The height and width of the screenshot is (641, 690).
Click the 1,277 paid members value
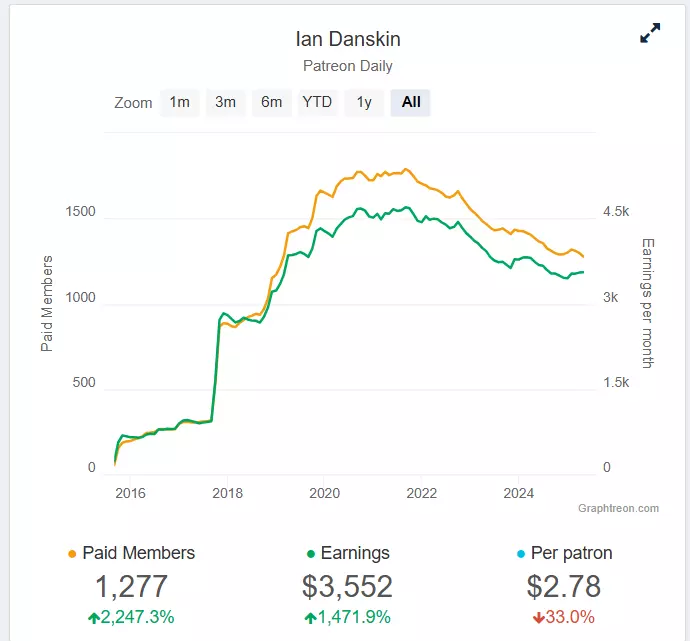point(131,586)
